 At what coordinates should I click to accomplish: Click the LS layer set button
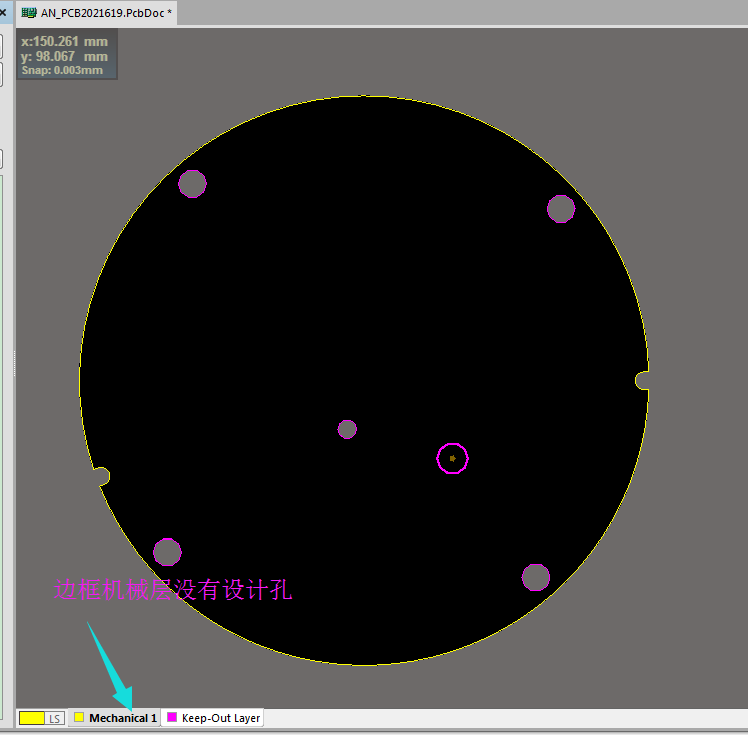[x=55, y=718]
